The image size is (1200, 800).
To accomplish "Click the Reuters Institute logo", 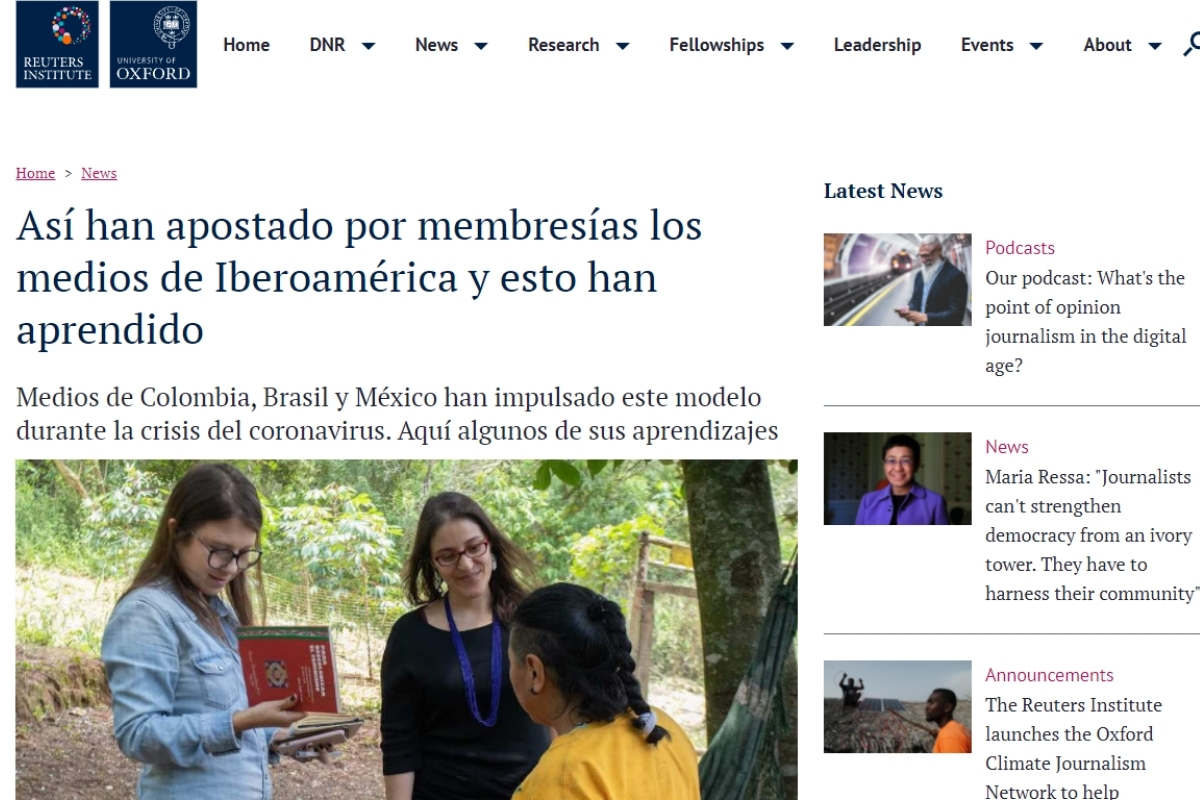I will (x=57, y=44).
